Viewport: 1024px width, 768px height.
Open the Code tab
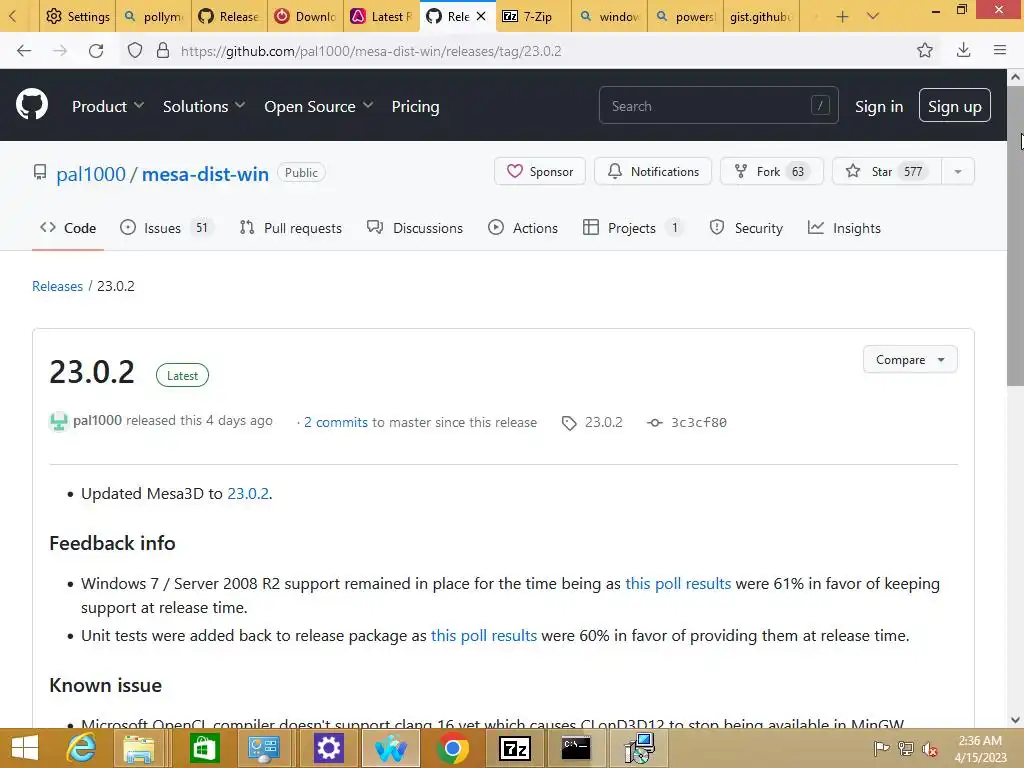click(x=68, y=228)
